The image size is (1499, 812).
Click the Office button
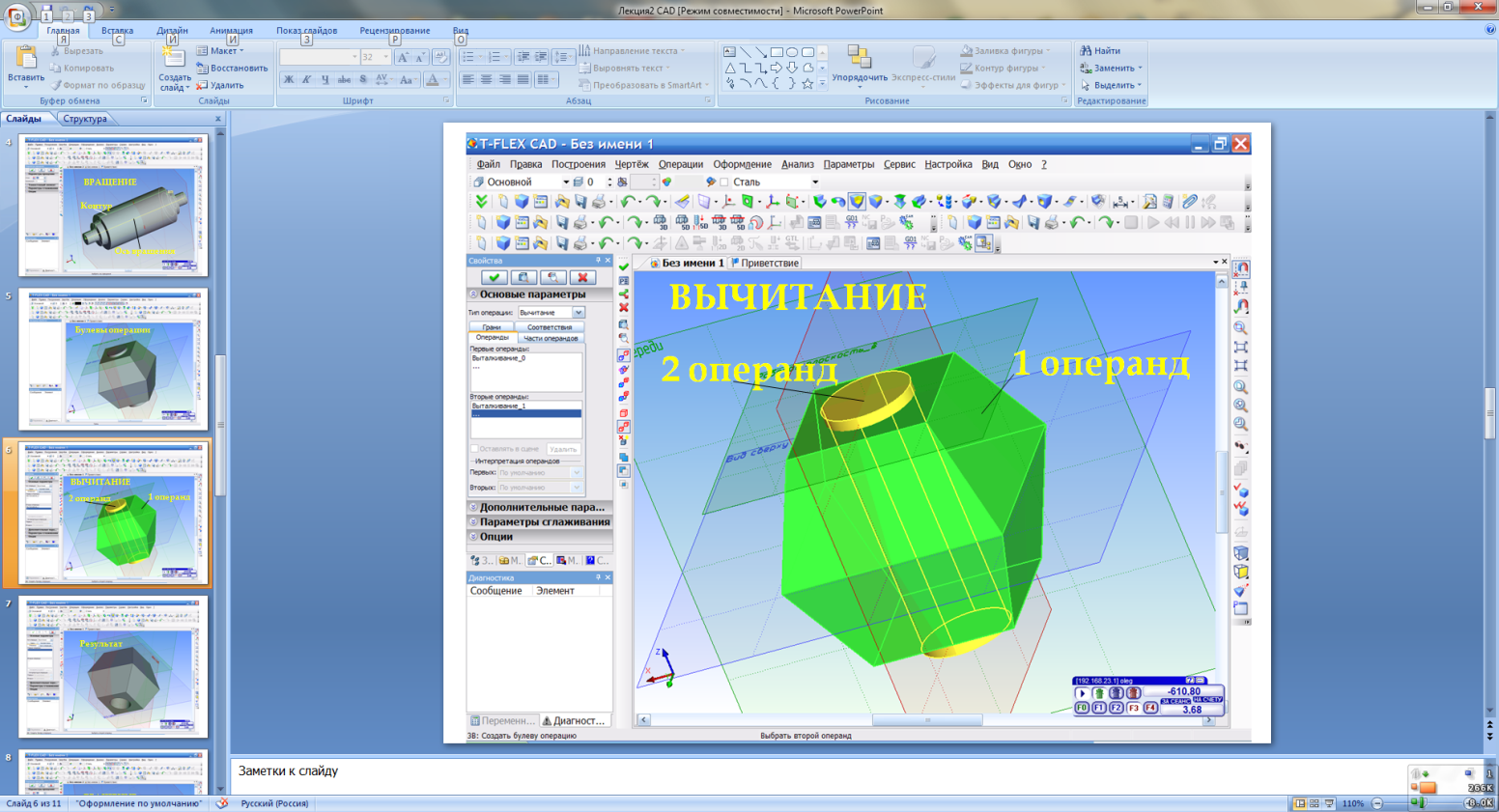[x=17, y=17]
